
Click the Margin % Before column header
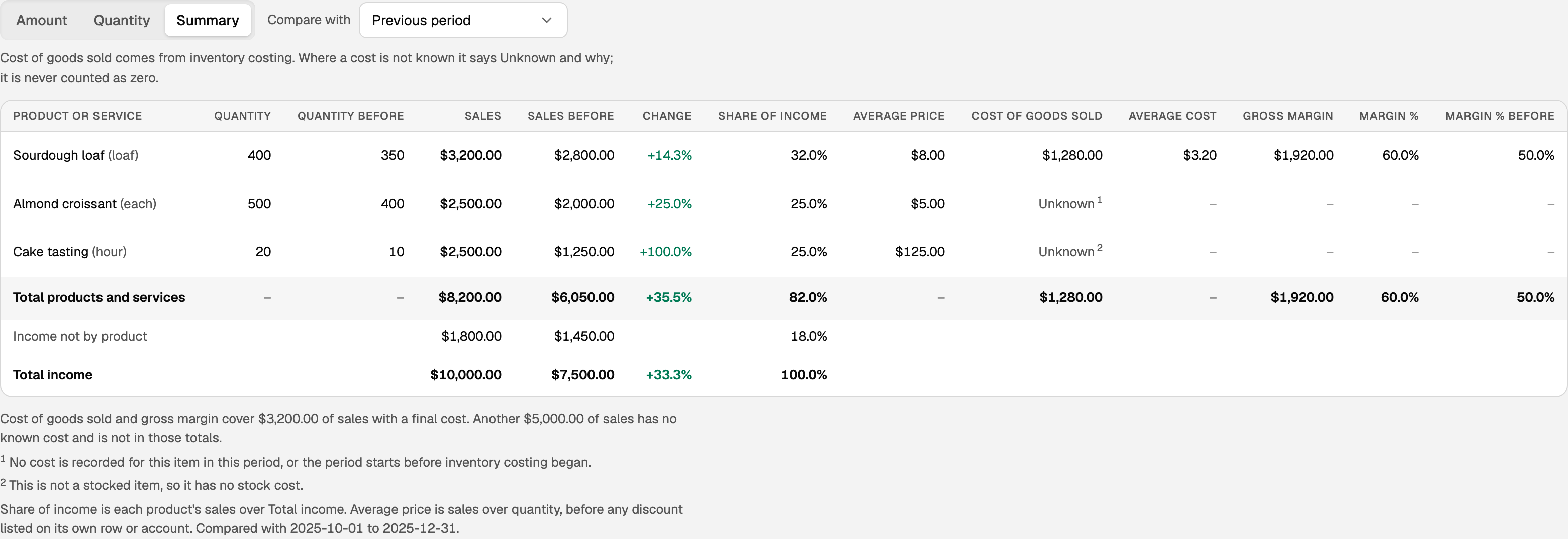[1500, 116]
